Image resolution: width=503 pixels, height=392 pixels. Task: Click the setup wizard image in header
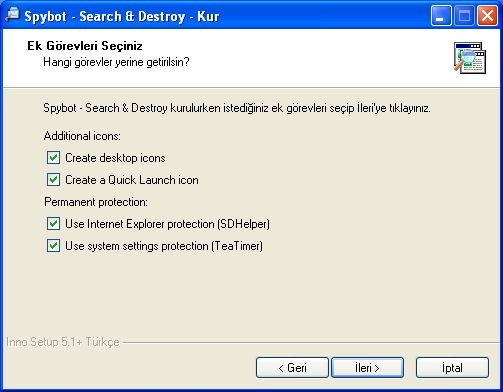click(x=470, y=58)
